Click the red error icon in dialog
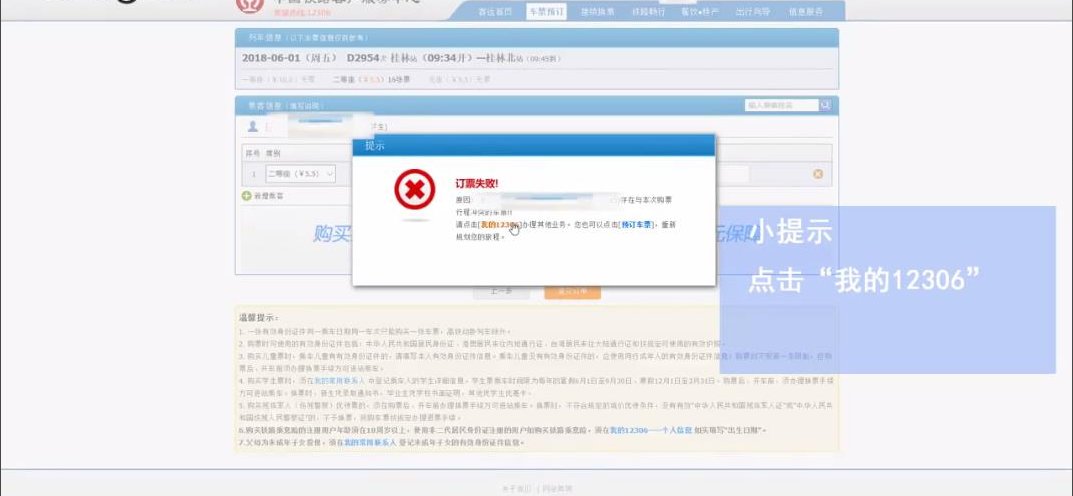 point(415,190)
